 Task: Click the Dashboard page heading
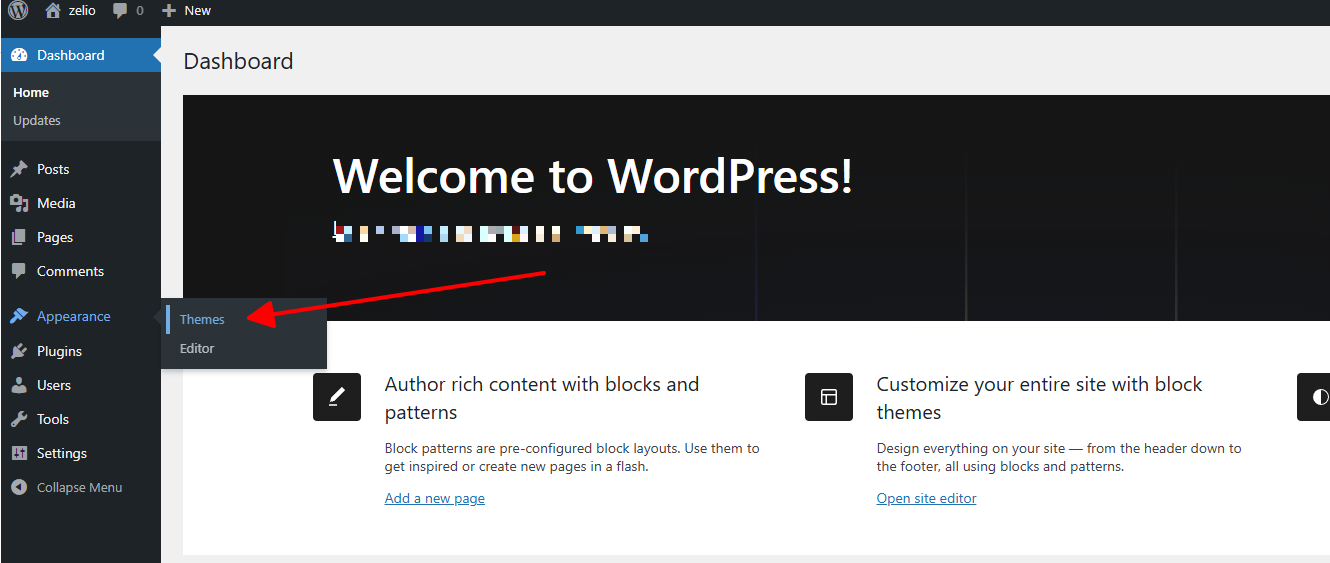click(239, 61)
